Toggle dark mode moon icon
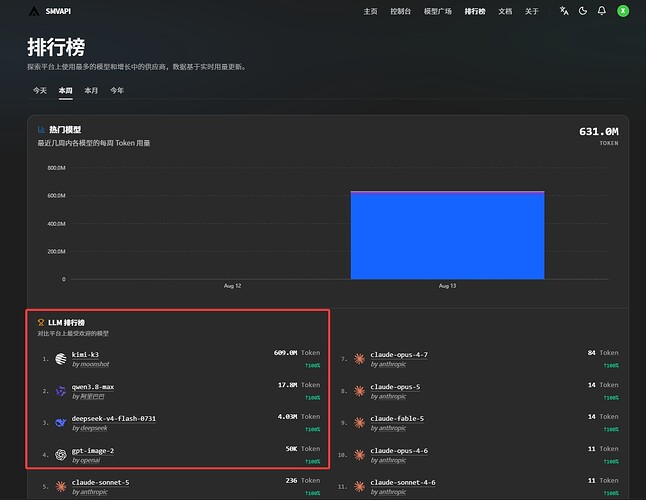Screen dimensions: 646x500 [x=583, y=11]
